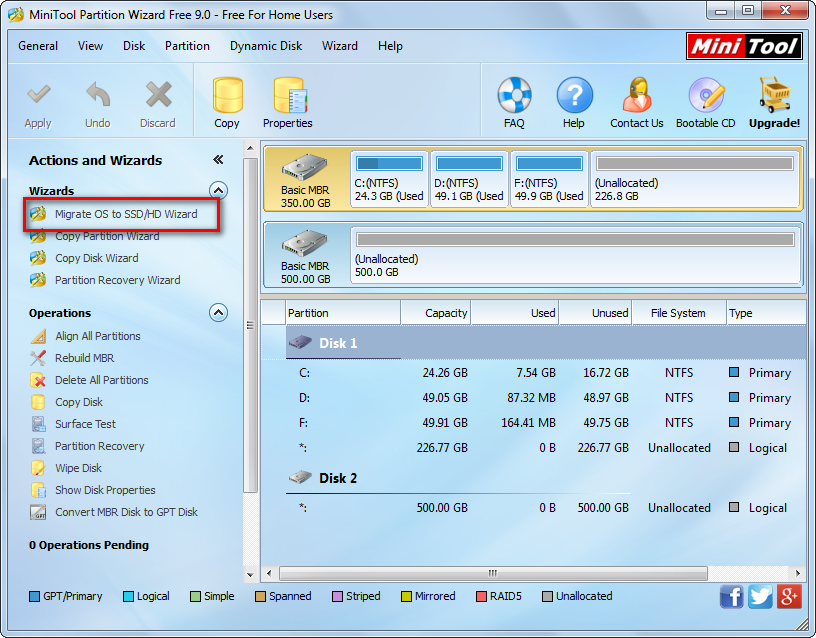
Task: Select the F: partition row
Action: (533, 423)
